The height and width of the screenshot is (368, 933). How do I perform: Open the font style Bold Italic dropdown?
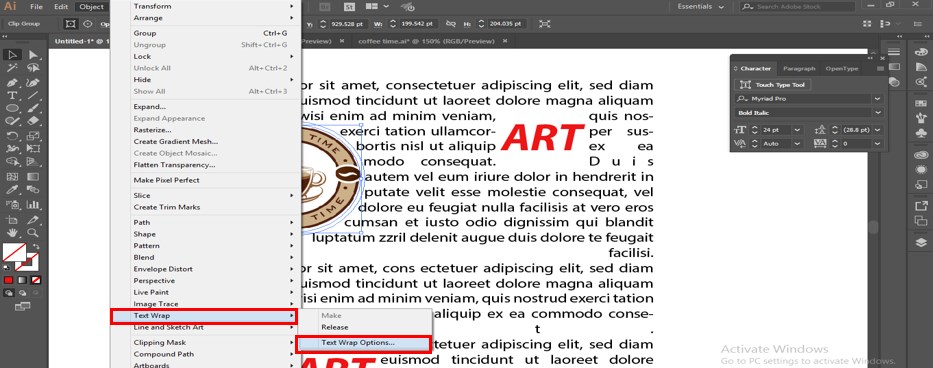(x=878, y=113)
